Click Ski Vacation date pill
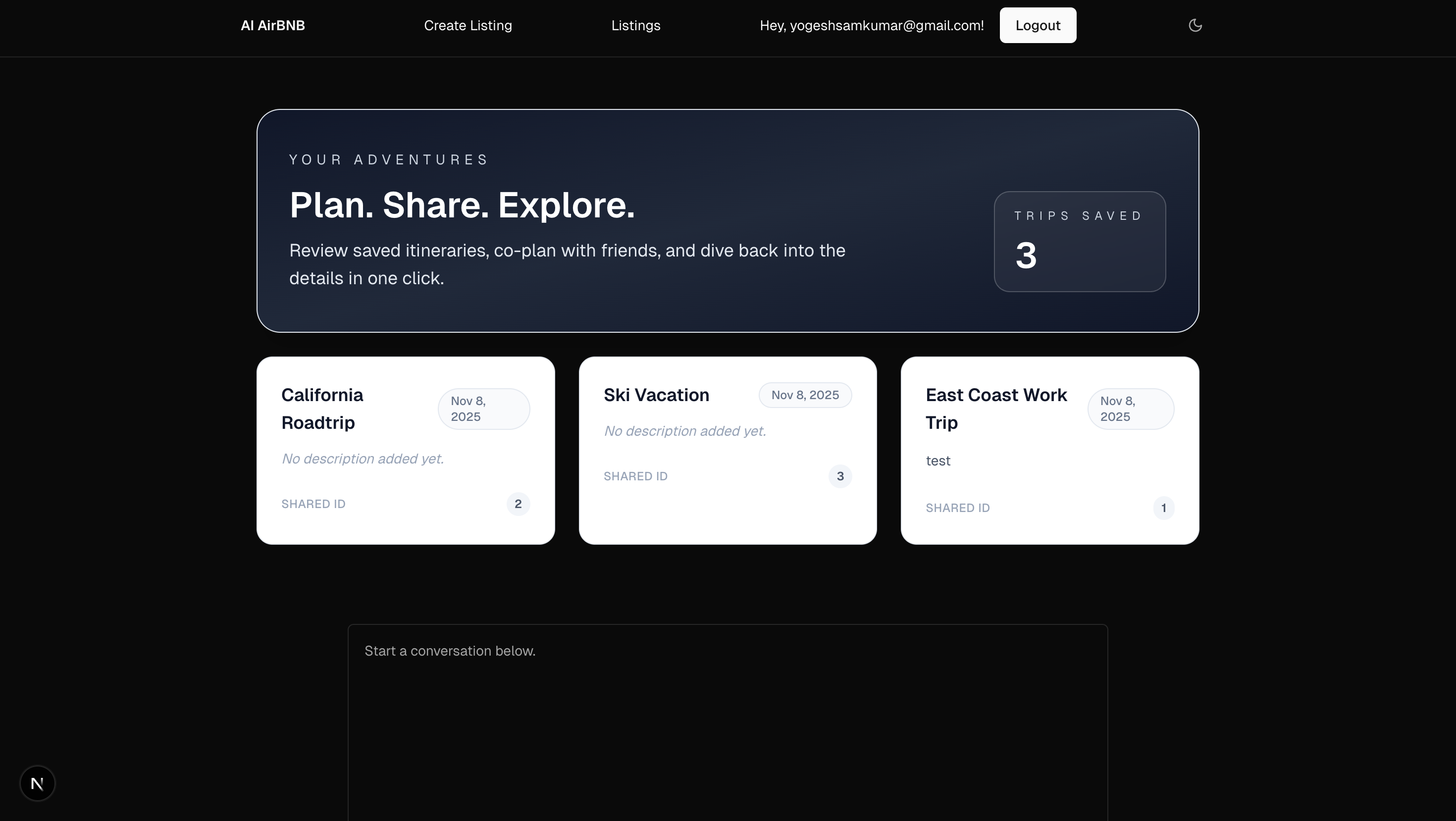 [x=805, y=395]
